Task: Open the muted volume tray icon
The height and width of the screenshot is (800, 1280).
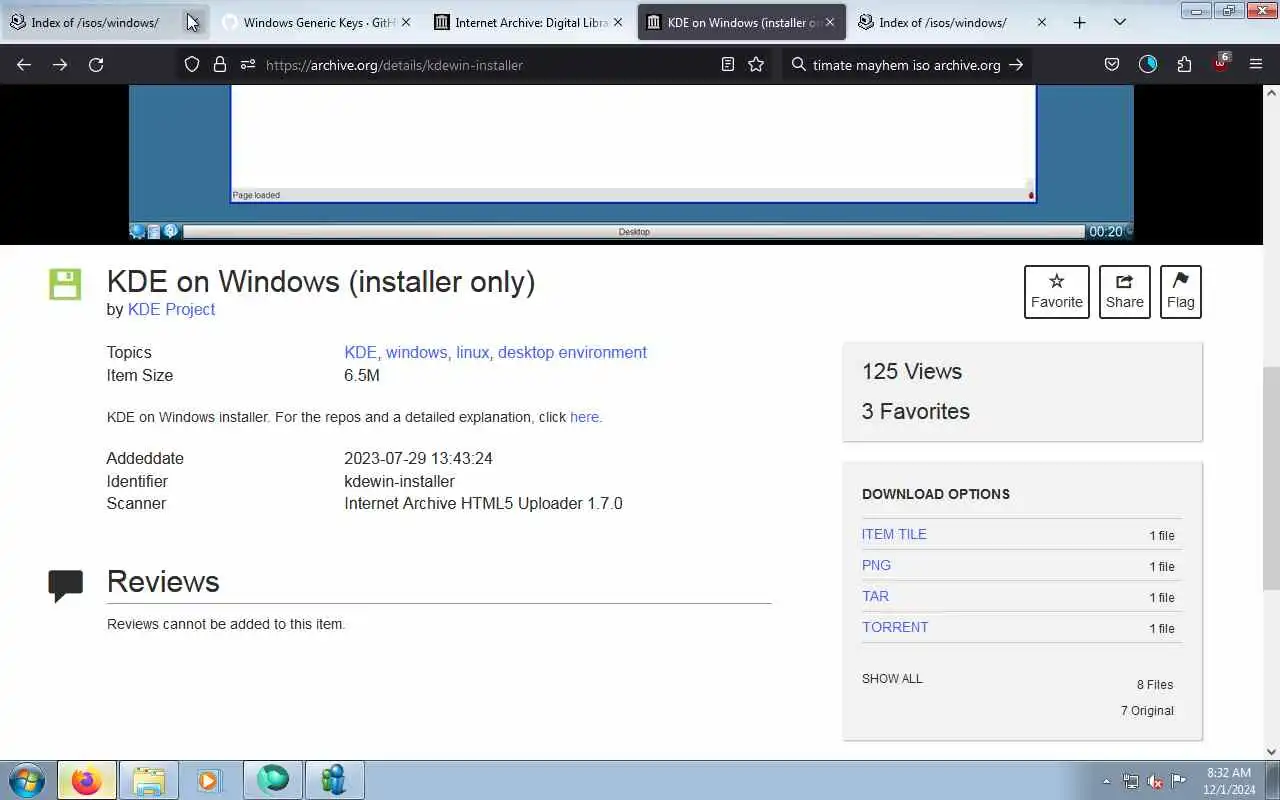Action: click(x=1155, y=781)
